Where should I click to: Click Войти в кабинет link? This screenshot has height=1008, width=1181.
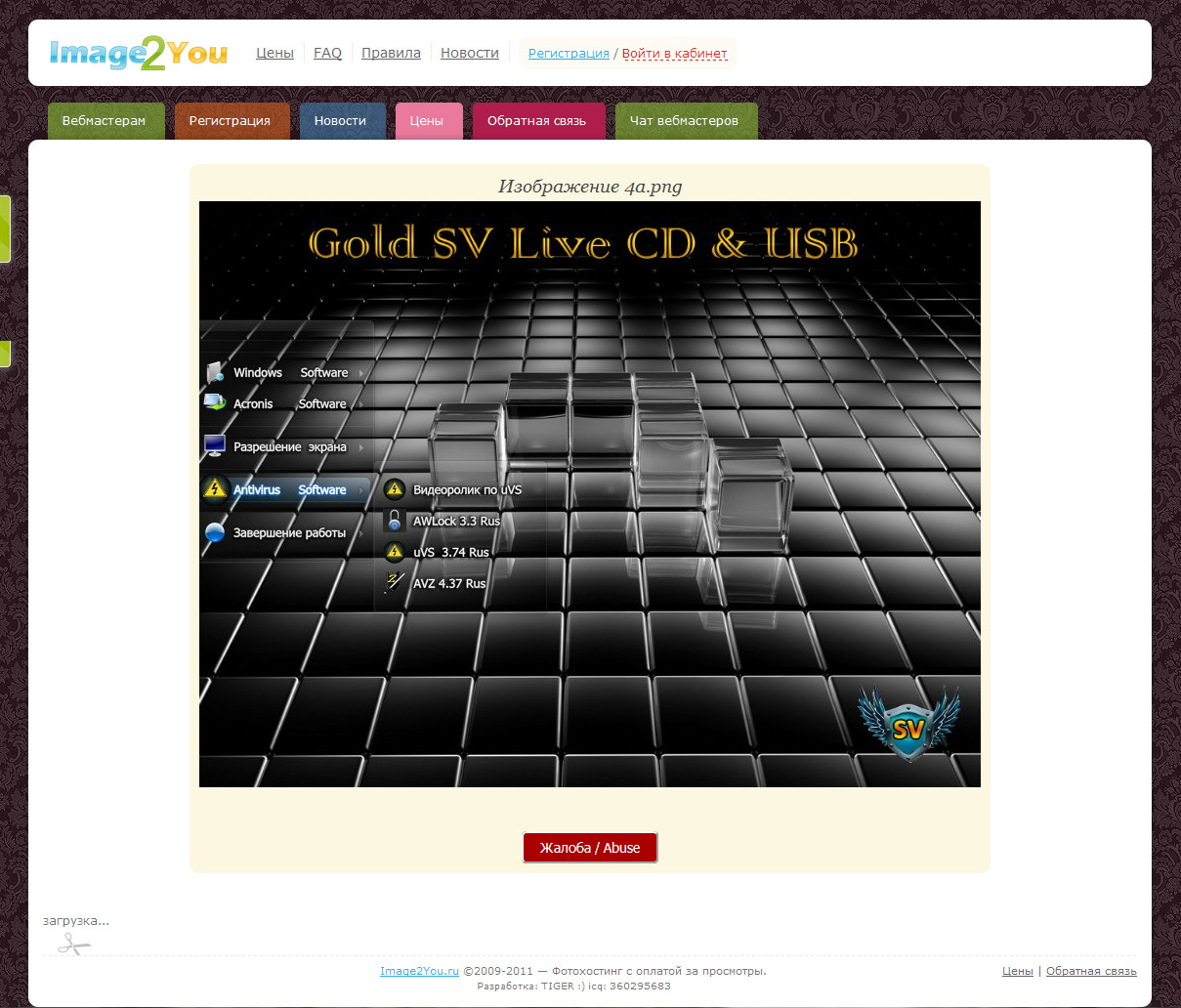674,54
